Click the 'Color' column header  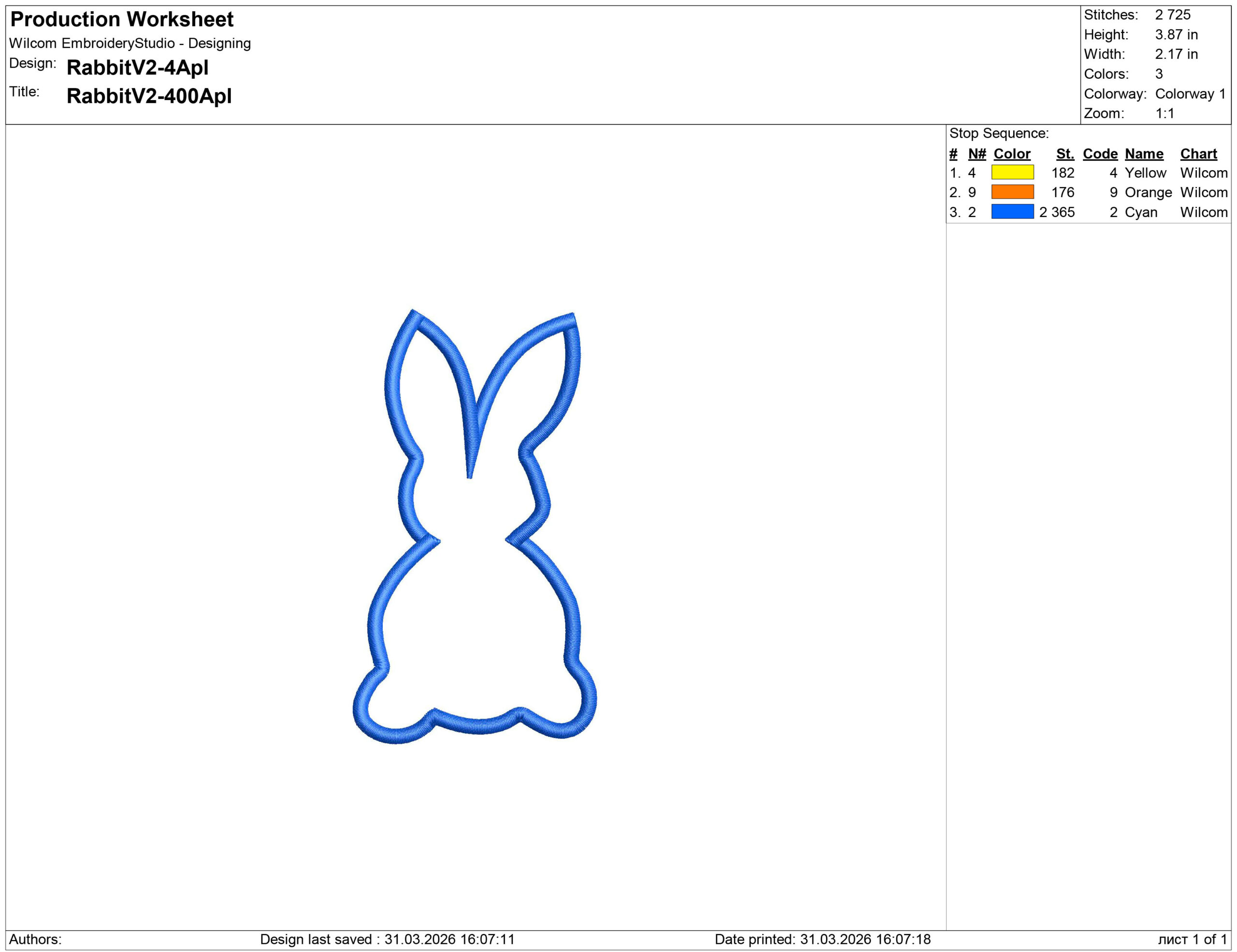point(1013,154)
